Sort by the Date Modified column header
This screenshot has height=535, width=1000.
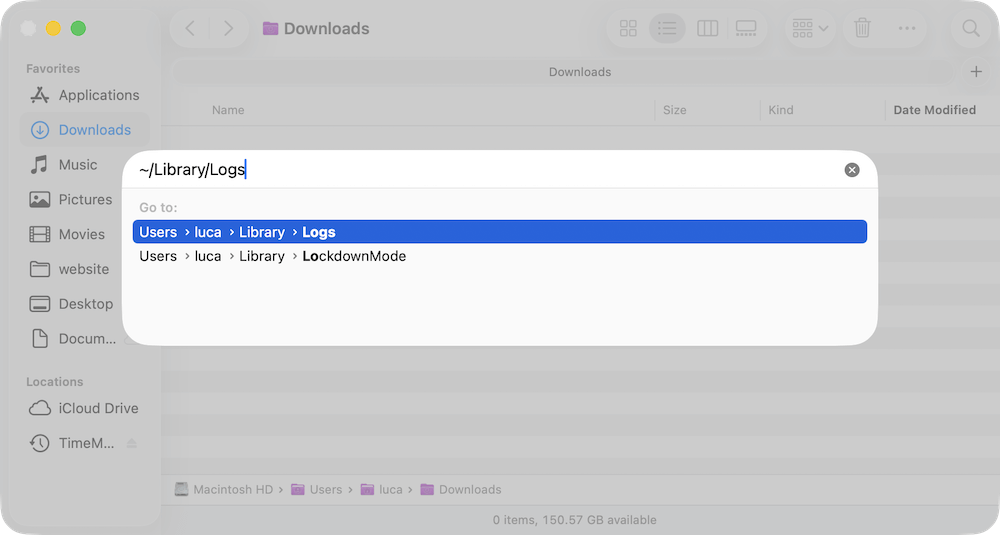point(934,110)
